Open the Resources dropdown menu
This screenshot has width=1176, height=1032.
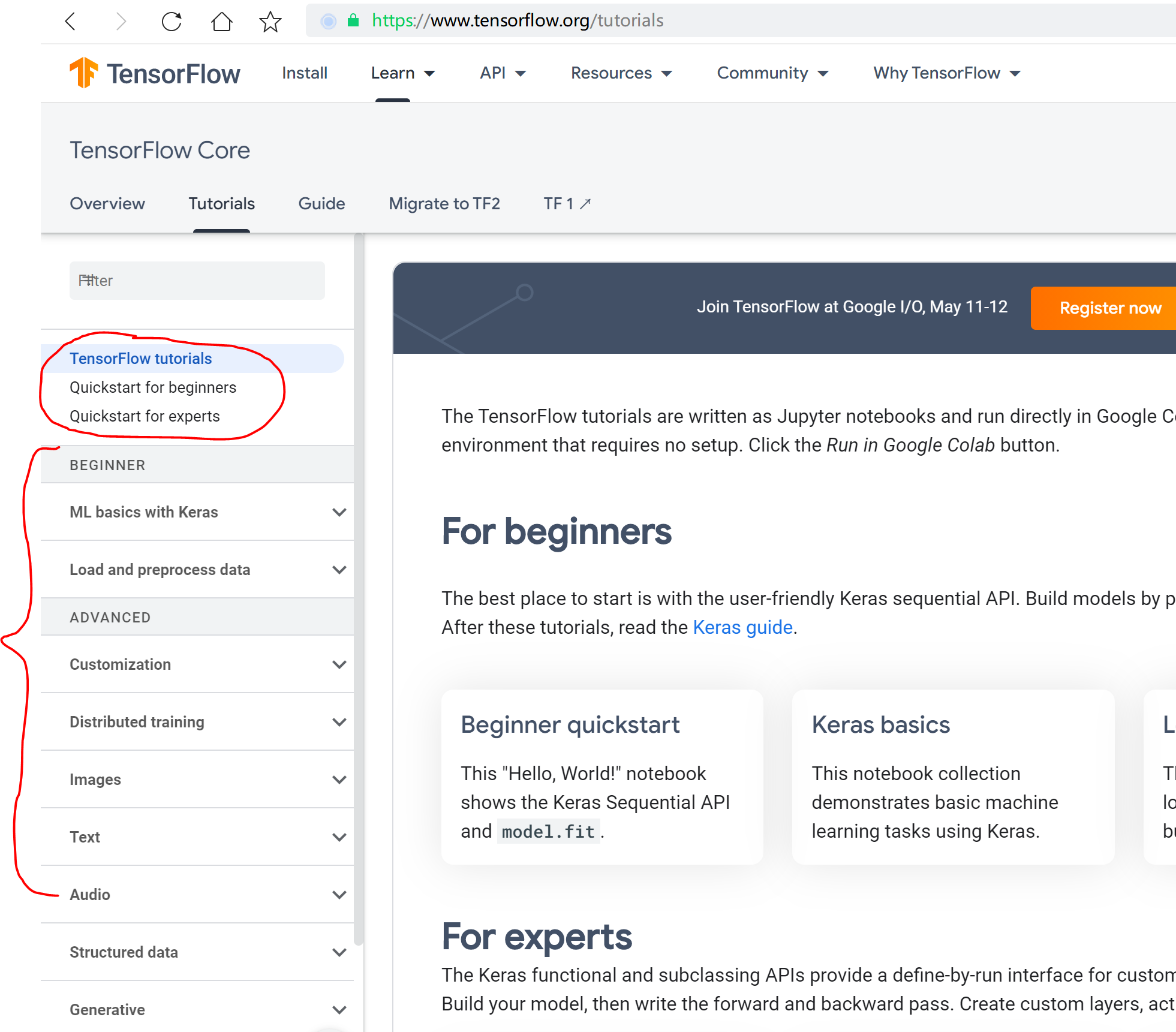(x=621, y=73)
